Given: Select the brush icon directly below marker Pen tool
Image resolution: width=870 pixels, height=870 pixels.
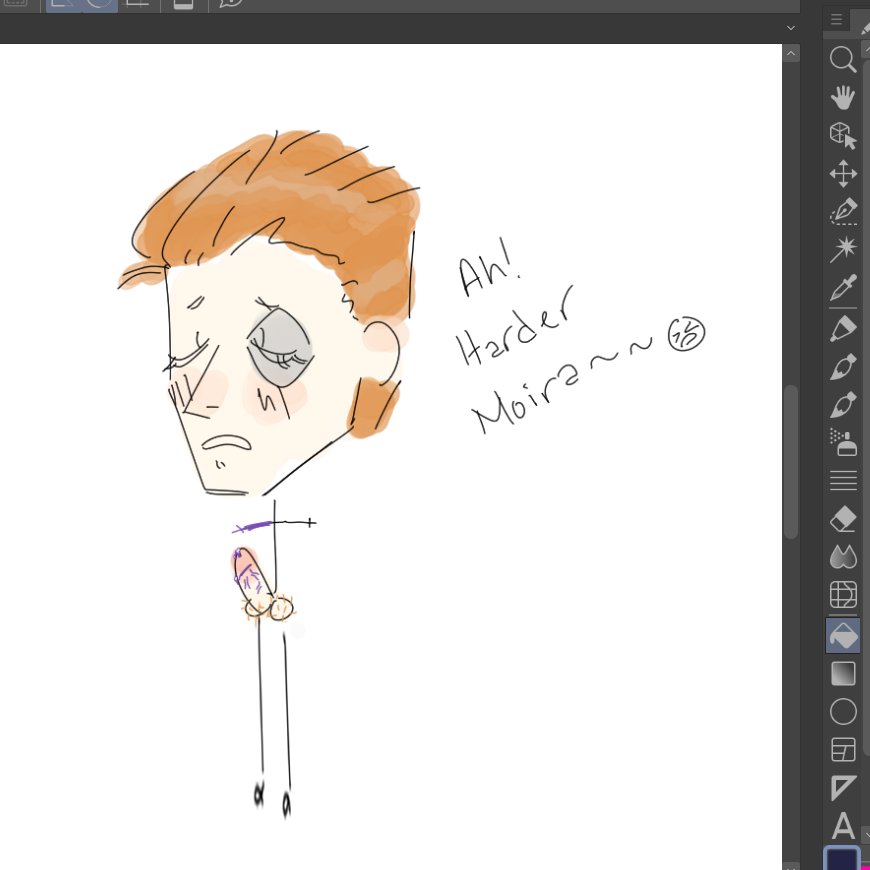Looking at the screenshot, I should 843,367.
